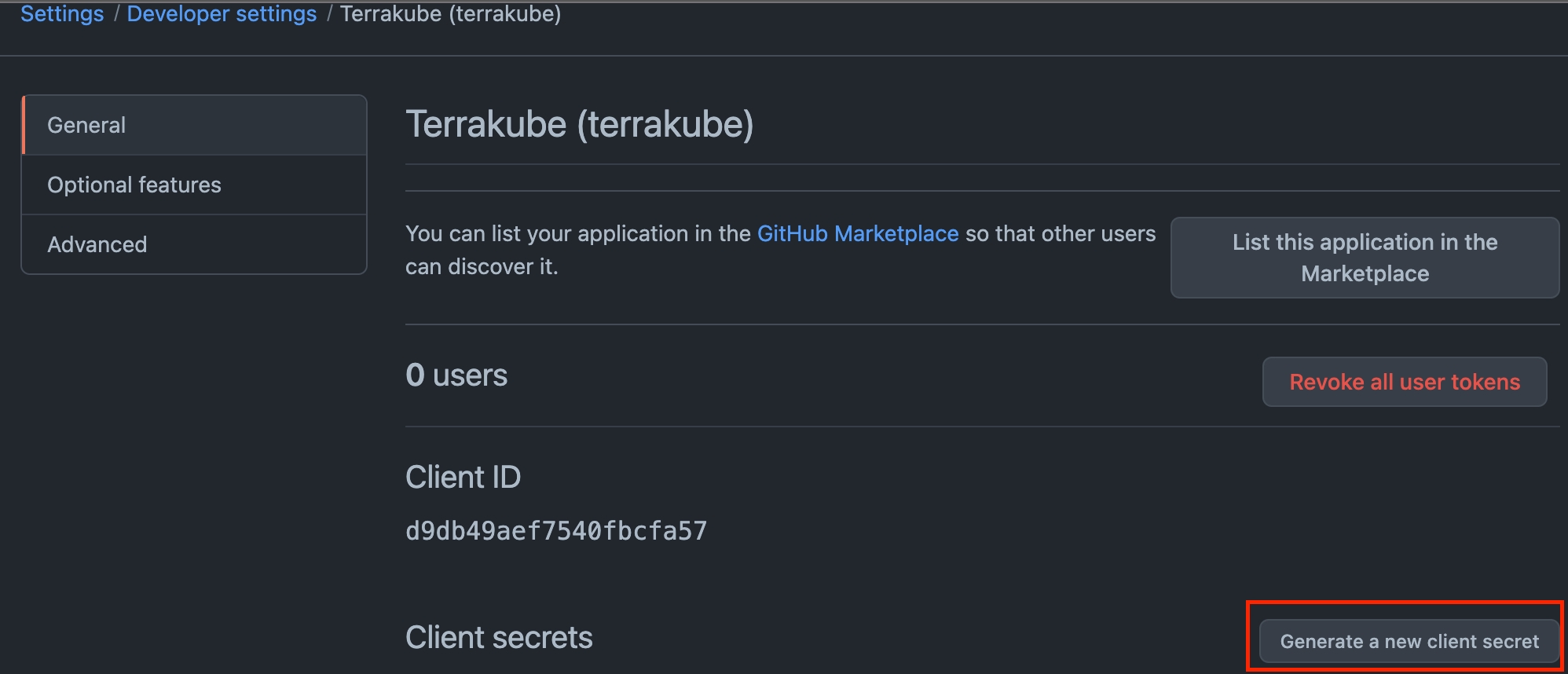Click the Client secrets heading

click(x=499, y=637)
